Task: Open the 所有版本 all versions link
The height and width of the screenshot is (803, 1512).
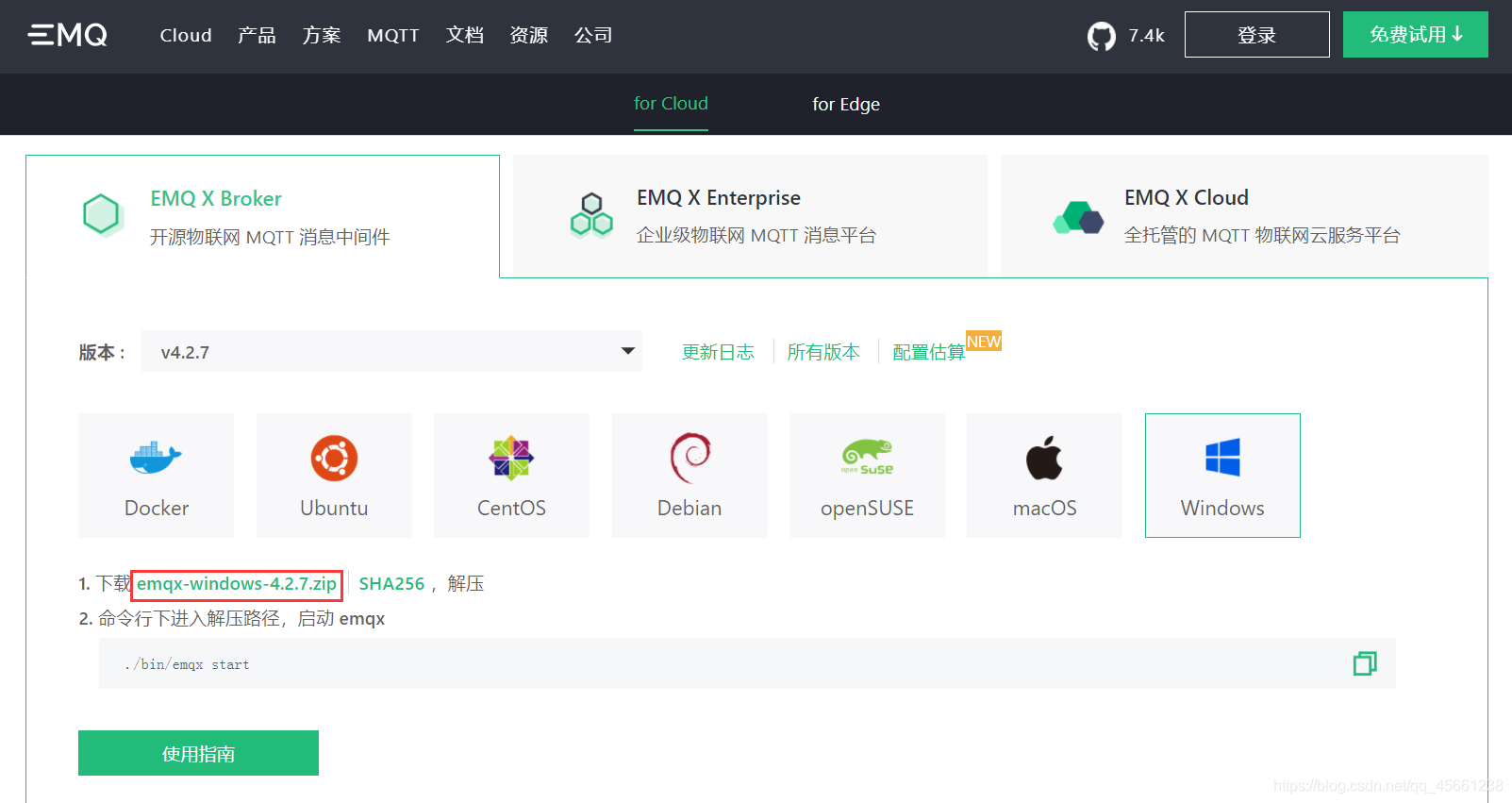Action: (x=823, y=352)
